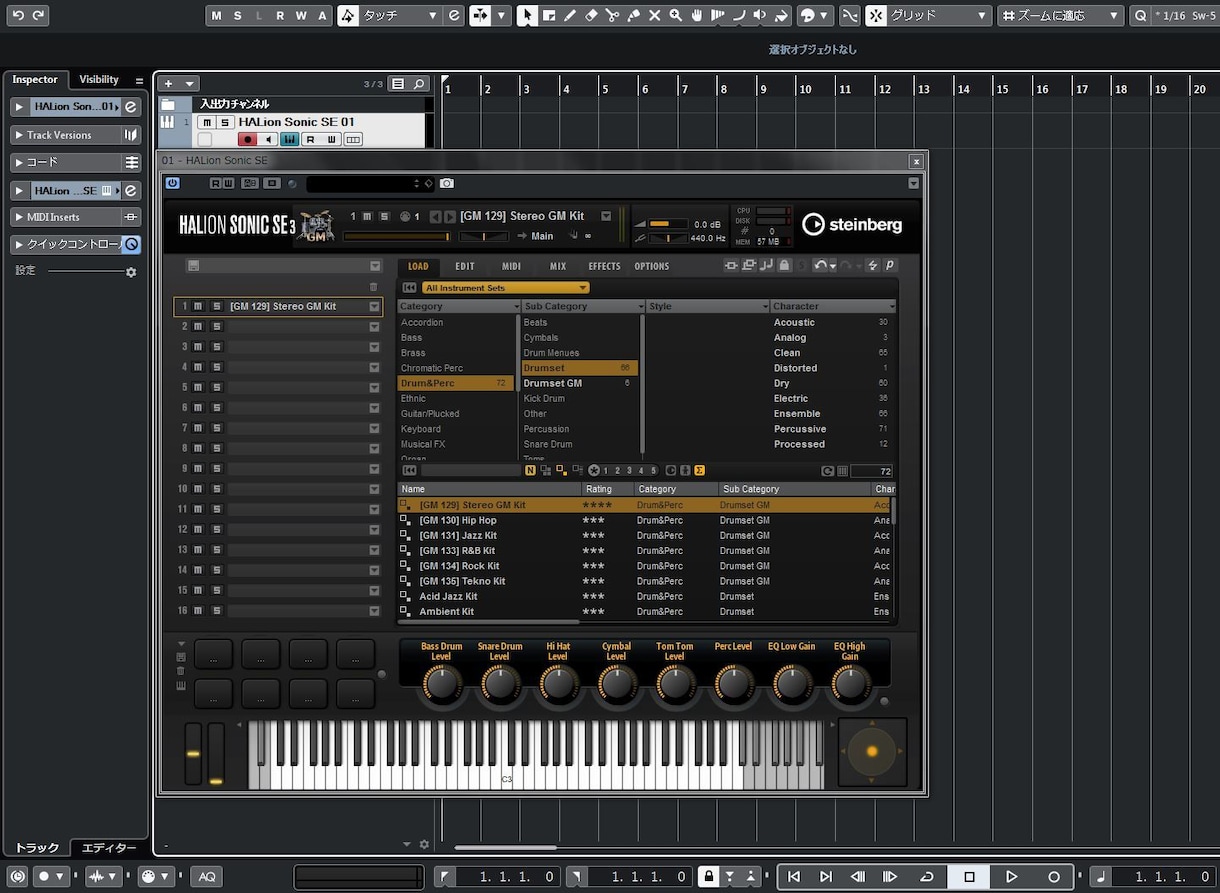Select the Mute X tool
This screenshot has height=893, width=1220.
tap(654, 15)
